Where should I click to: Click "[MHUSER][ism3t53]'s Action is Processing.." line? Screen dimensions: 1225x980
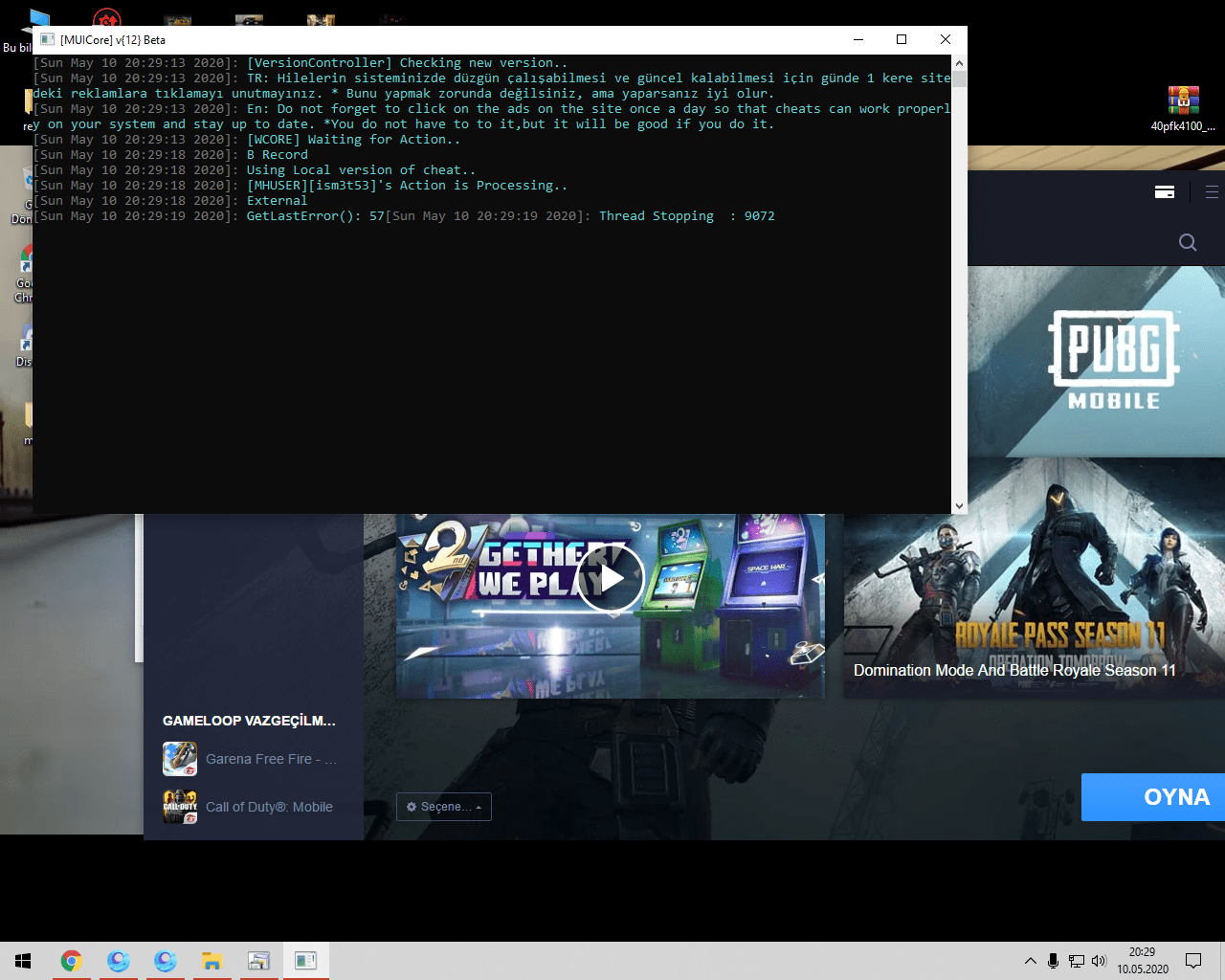(x=408, y=186)
